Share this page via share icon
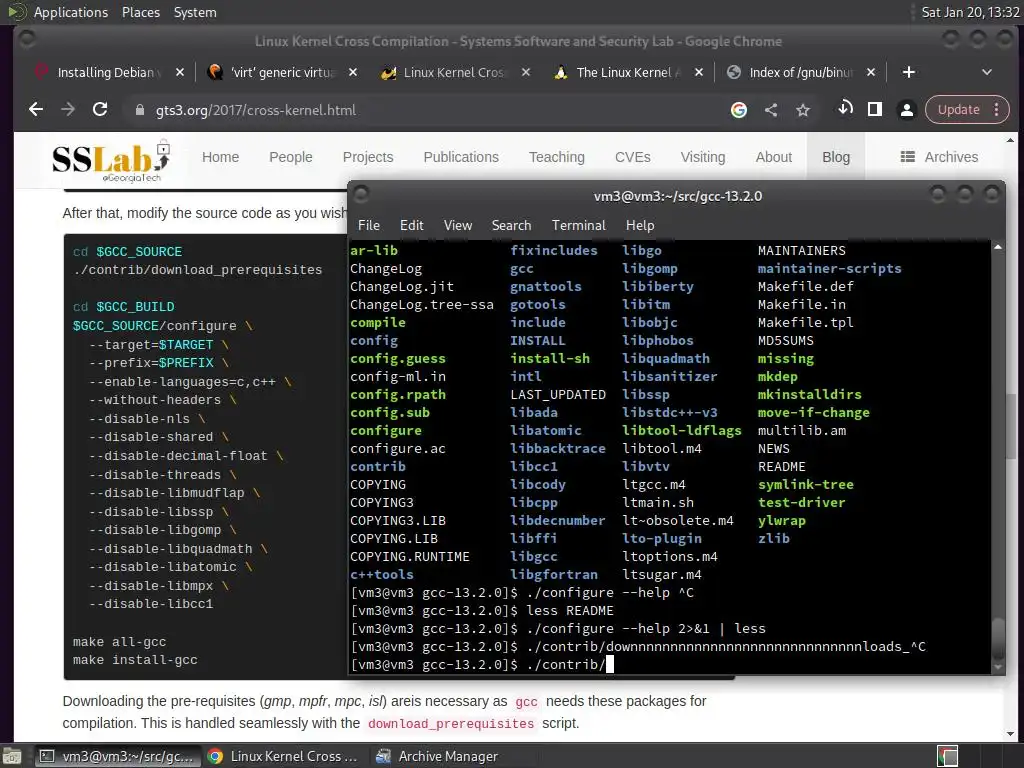Image resolution: width=1024 pixels, height=768 pixels. (x=771, y=110)
